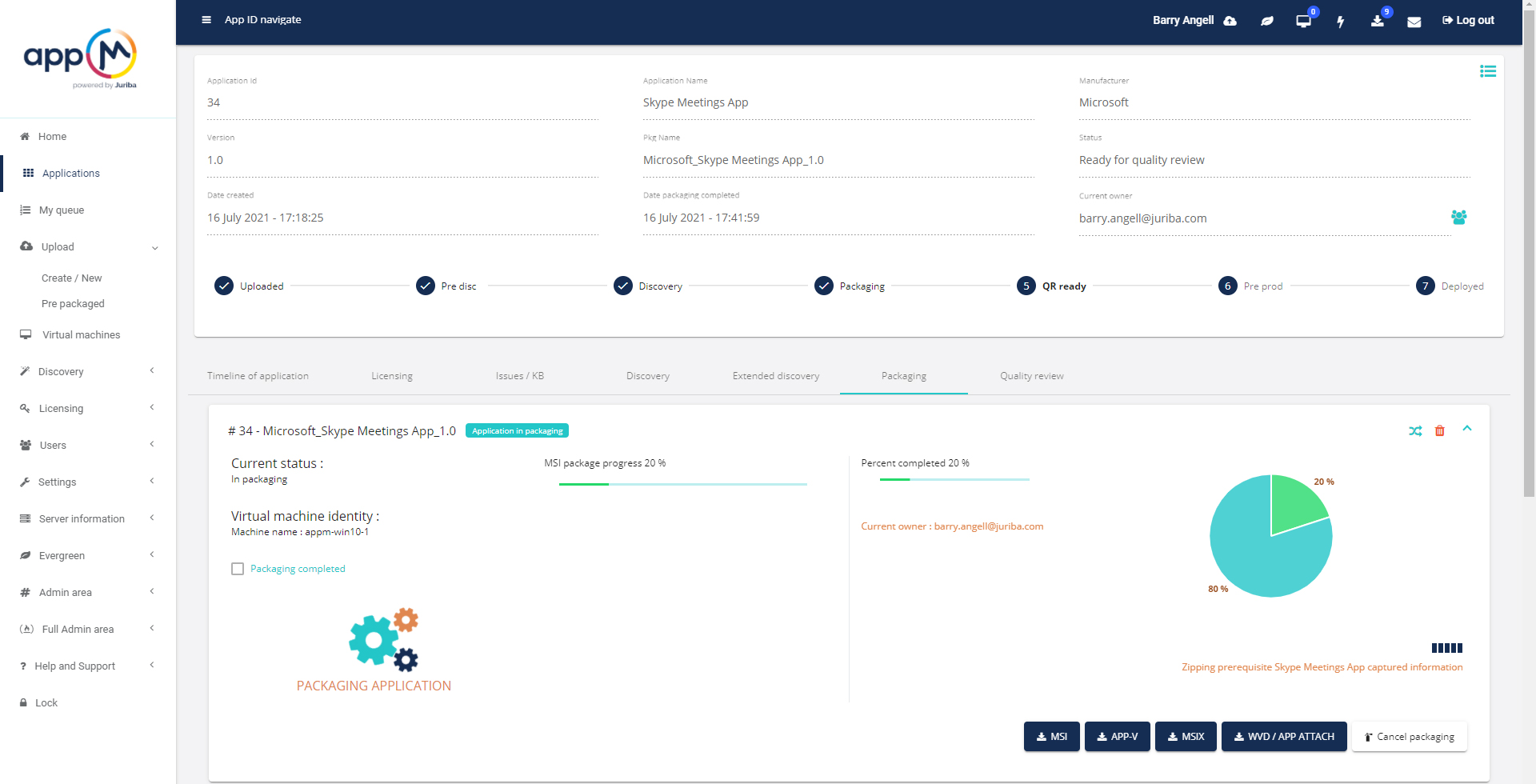Click the red trash delete icon

click(1439, 431)
